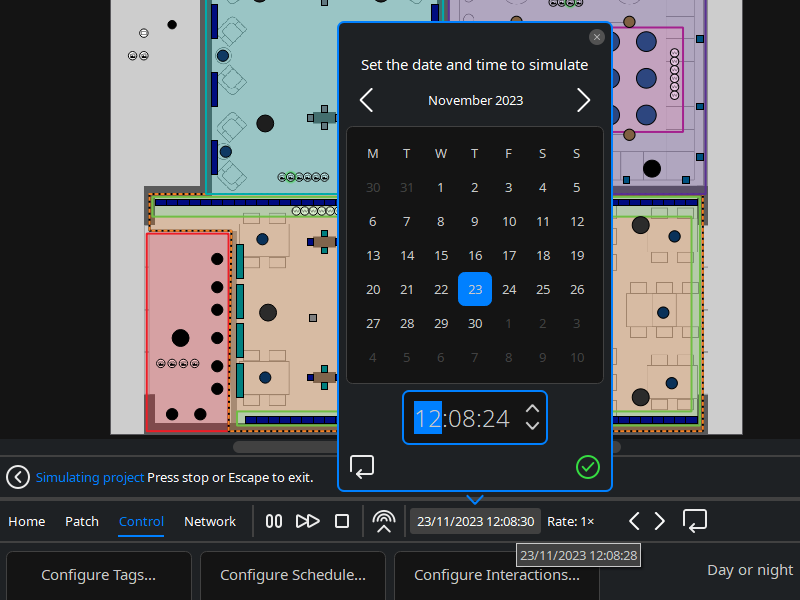Select November 23 in the calendar
800x600 pixels.
pyautogui.click(x=475, y=289)
